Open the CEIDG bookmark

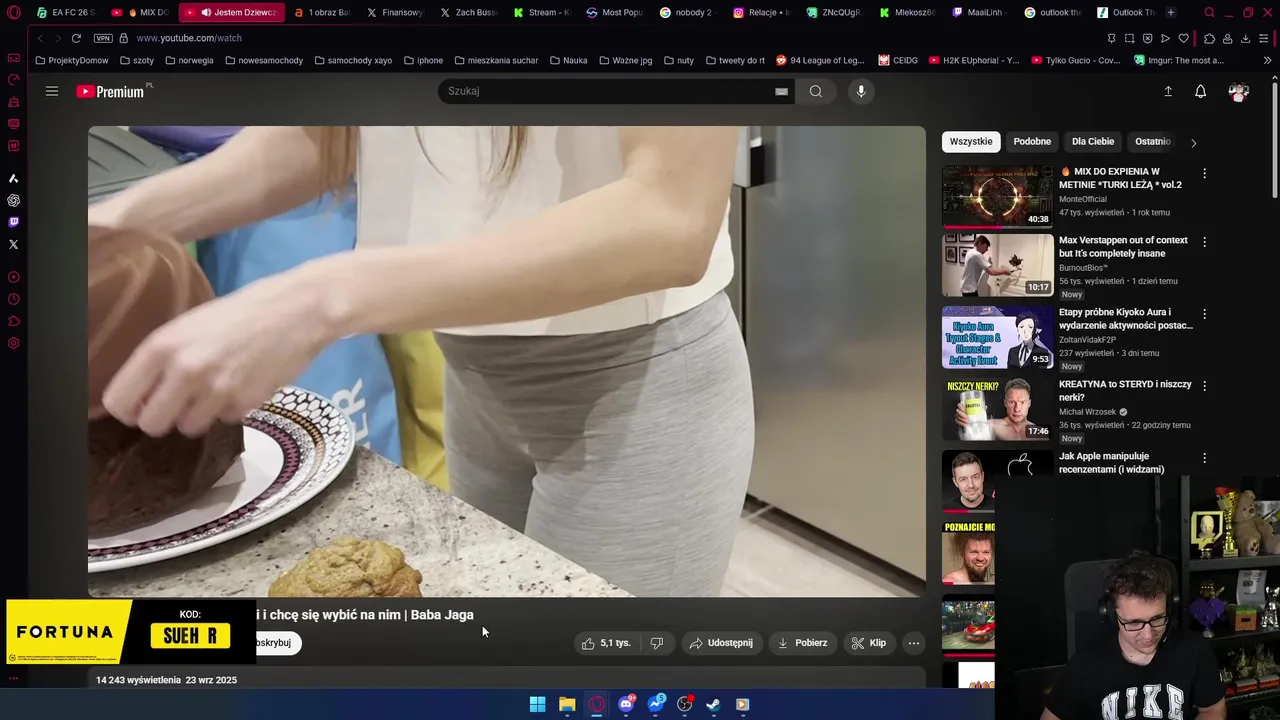coord(898,60)
